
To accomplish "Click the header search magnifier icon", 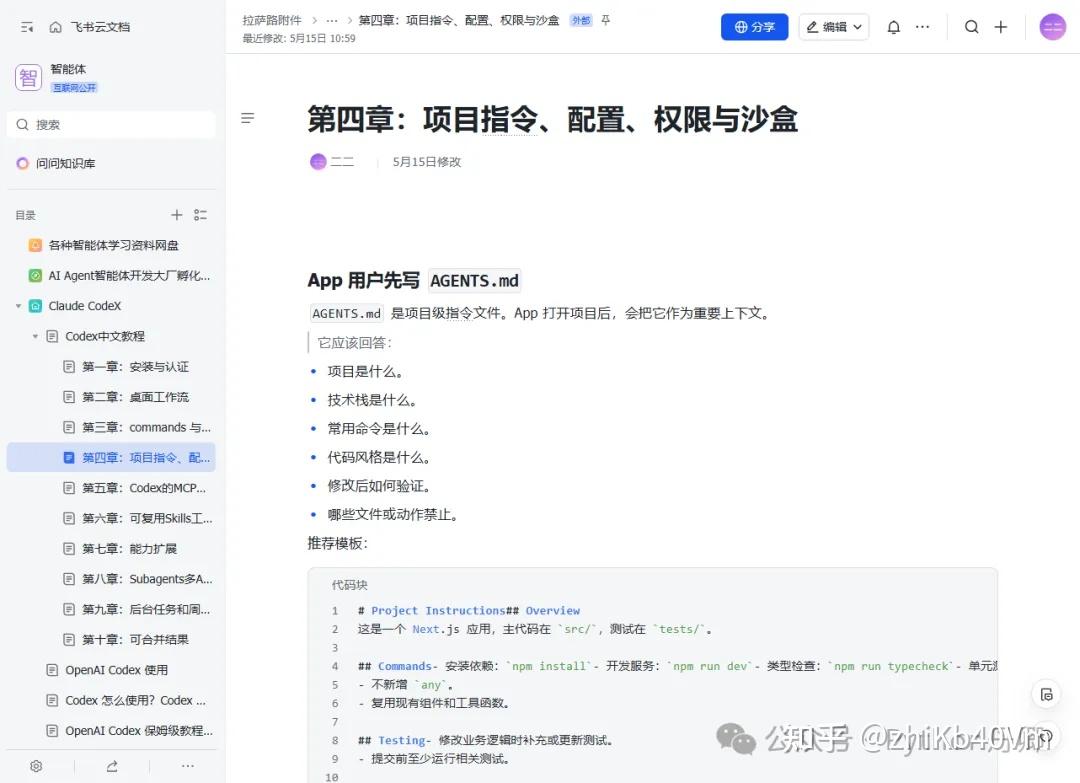I will tap(971, 27).
